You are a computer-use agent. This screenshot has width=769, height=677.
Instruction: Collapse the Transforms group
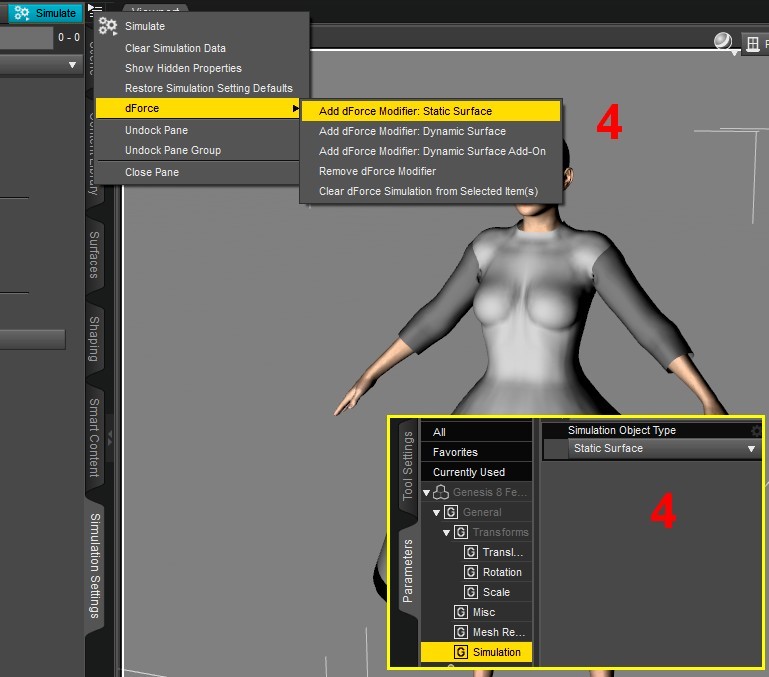[x=446, y=533]
